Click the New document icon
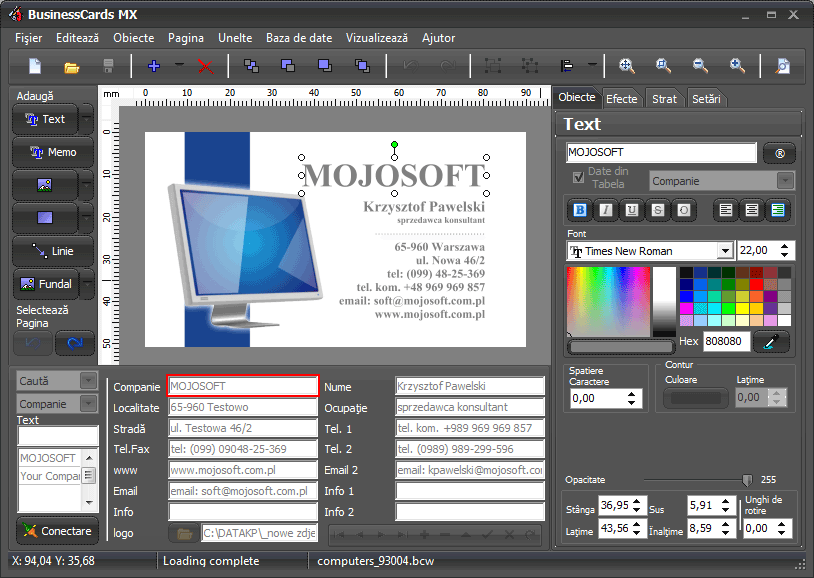 pos(35,66)
